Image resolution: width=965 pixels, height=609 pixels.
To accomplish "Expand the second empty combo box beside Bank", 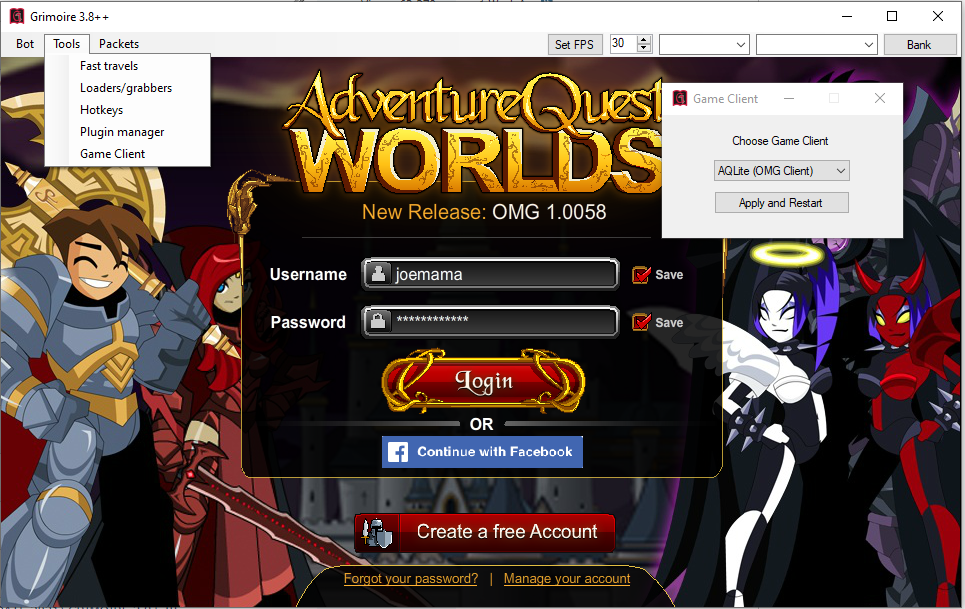I will click(x=816, y=44).
